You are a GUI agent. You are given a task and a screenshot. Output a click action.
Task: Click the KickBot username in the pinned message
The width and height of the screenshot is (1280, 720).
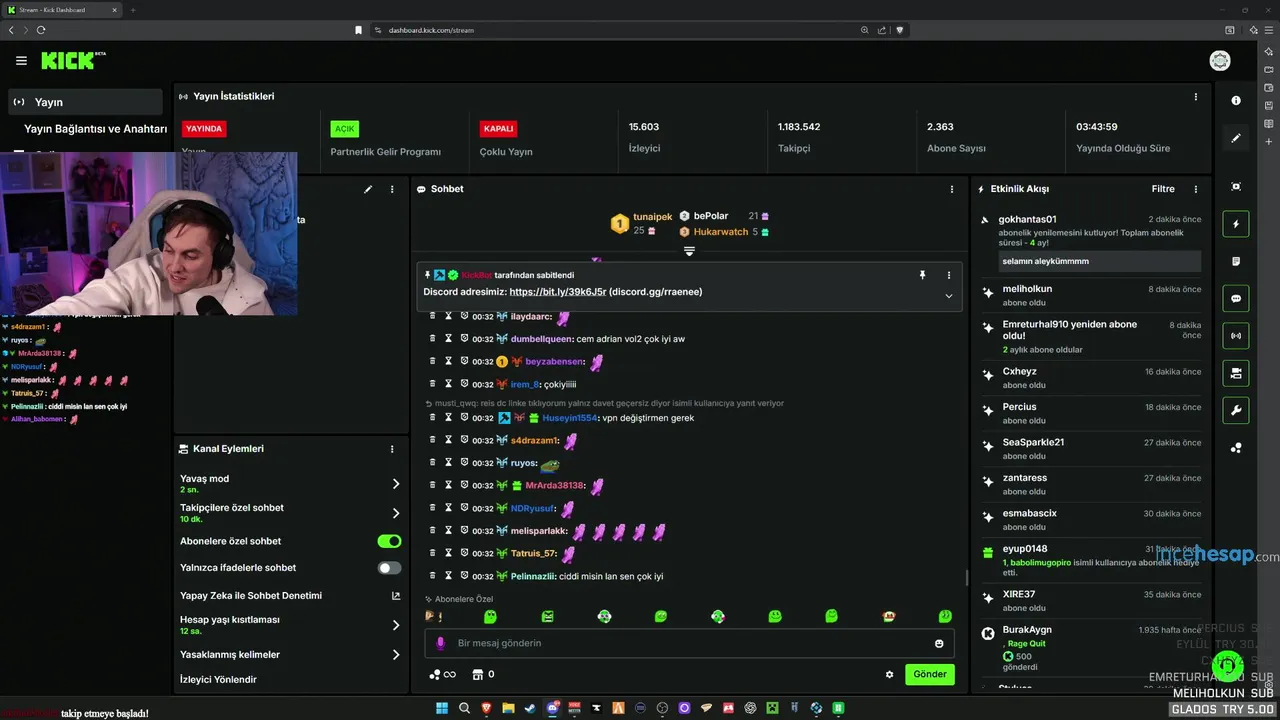click(477, 275)
